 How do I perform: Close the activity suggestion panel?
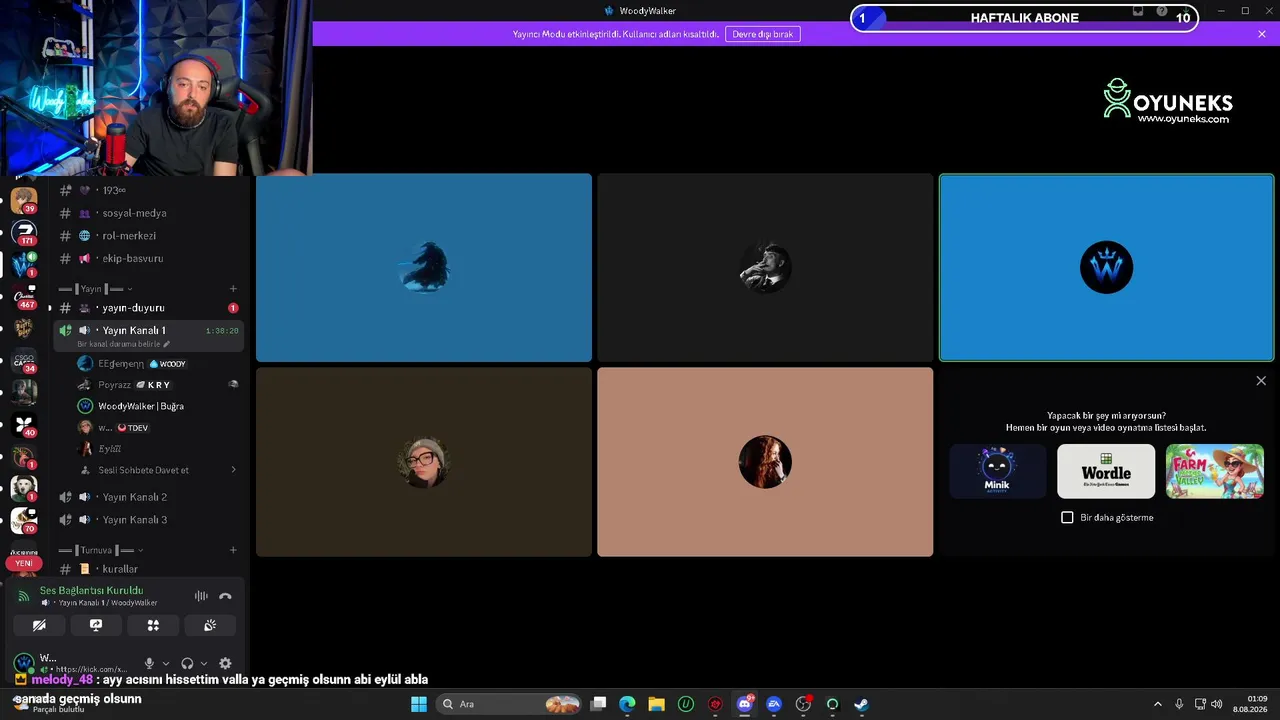[1261, 381]
